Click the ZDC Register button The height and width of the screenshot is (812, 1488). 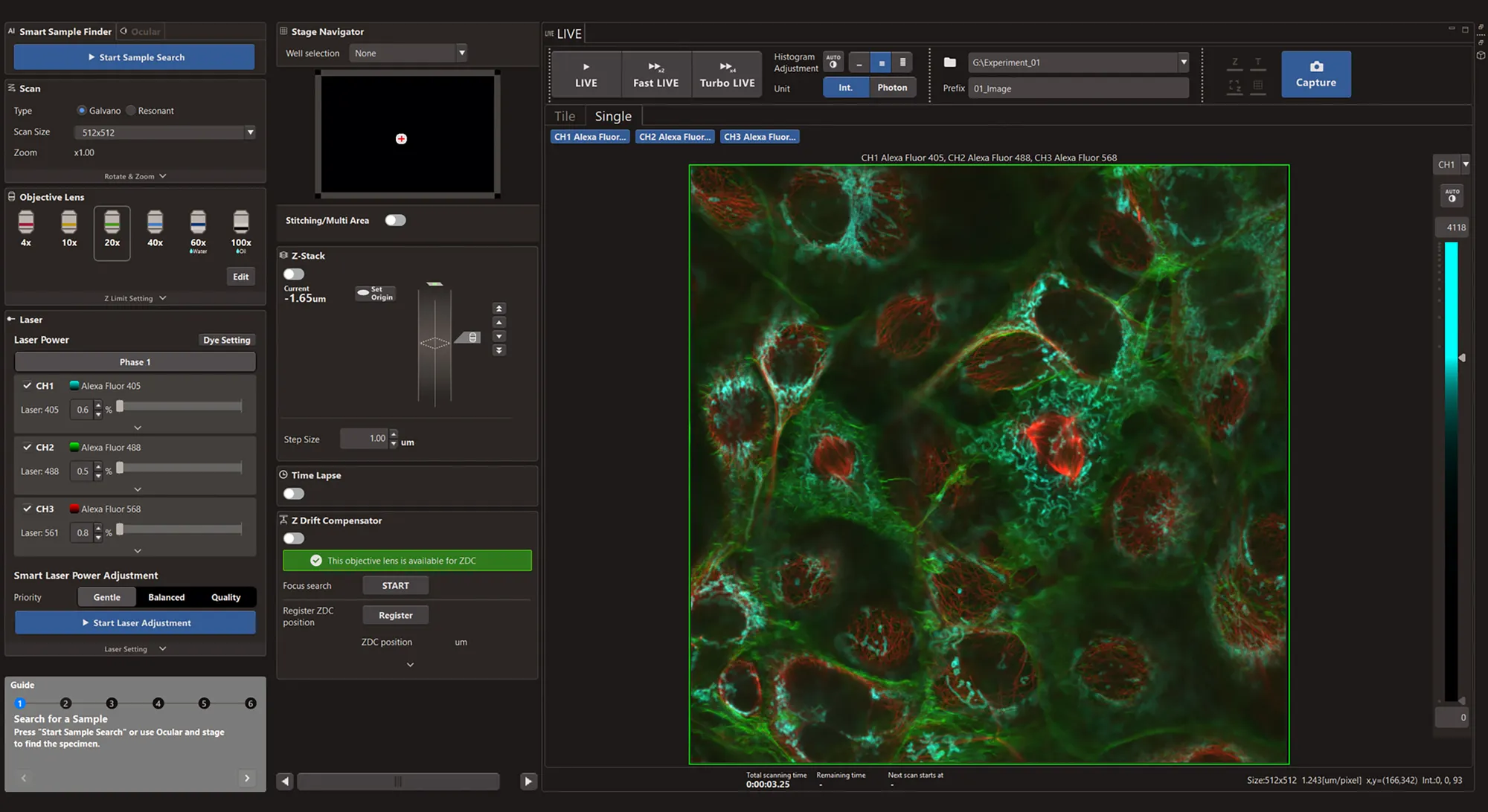pyautogui.click(x=395, y=616)
